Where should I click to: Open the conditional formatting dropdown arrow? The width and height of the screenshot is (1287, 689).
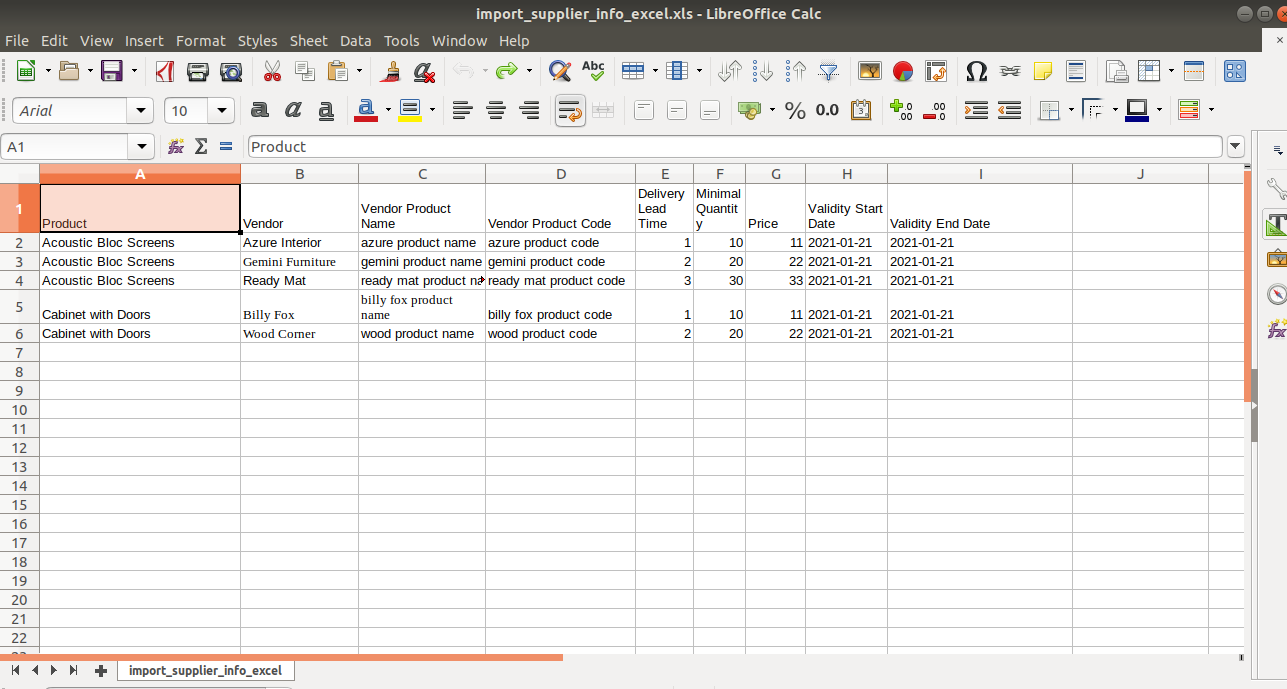(x=1211, y=110)
